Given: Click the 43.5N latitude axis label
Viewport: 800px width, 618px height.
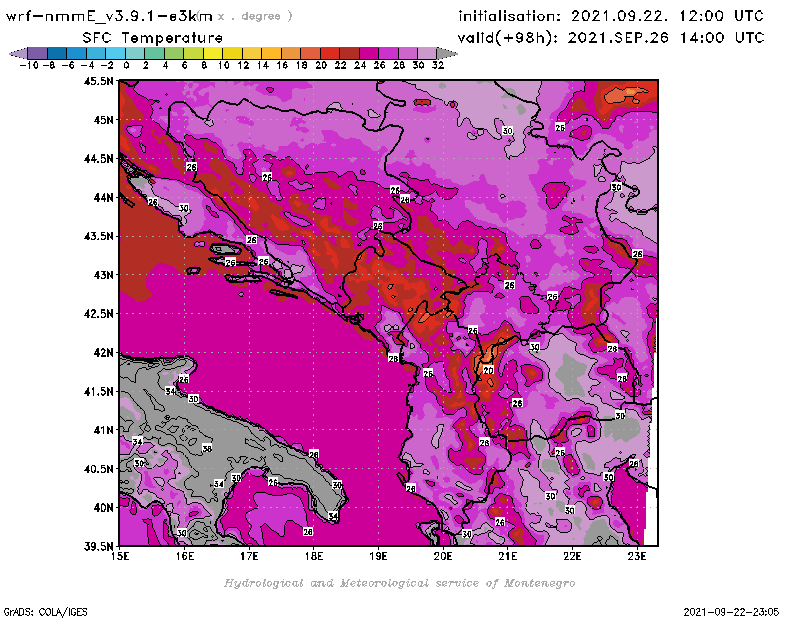Looking at the screenshot, I should 98,236.
